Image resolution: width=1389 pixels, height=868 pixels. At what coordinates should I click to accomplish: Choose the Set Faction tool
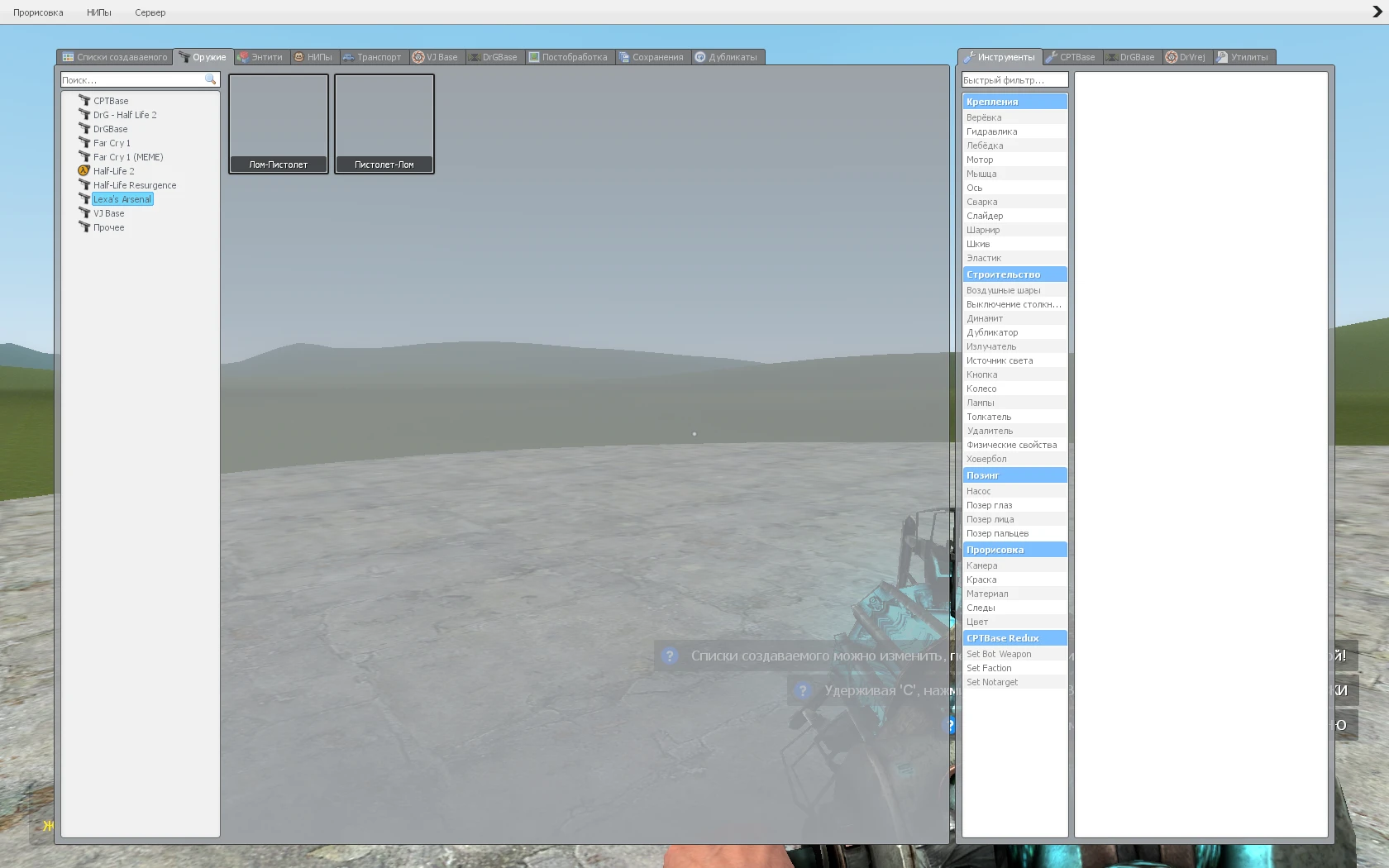click(x=989, y=668)
